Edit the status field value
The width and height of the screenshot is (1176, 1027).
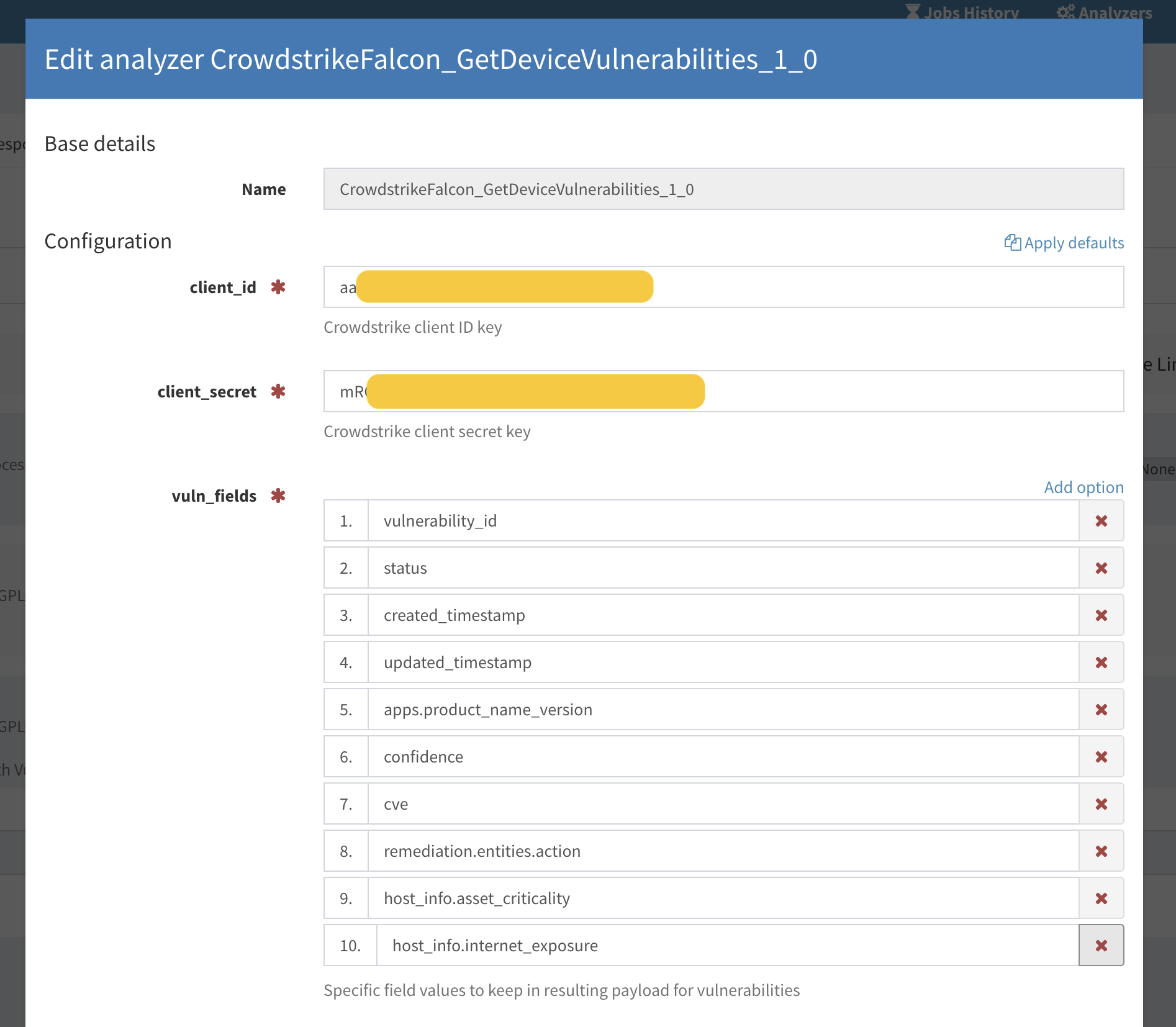pos(723,568)
